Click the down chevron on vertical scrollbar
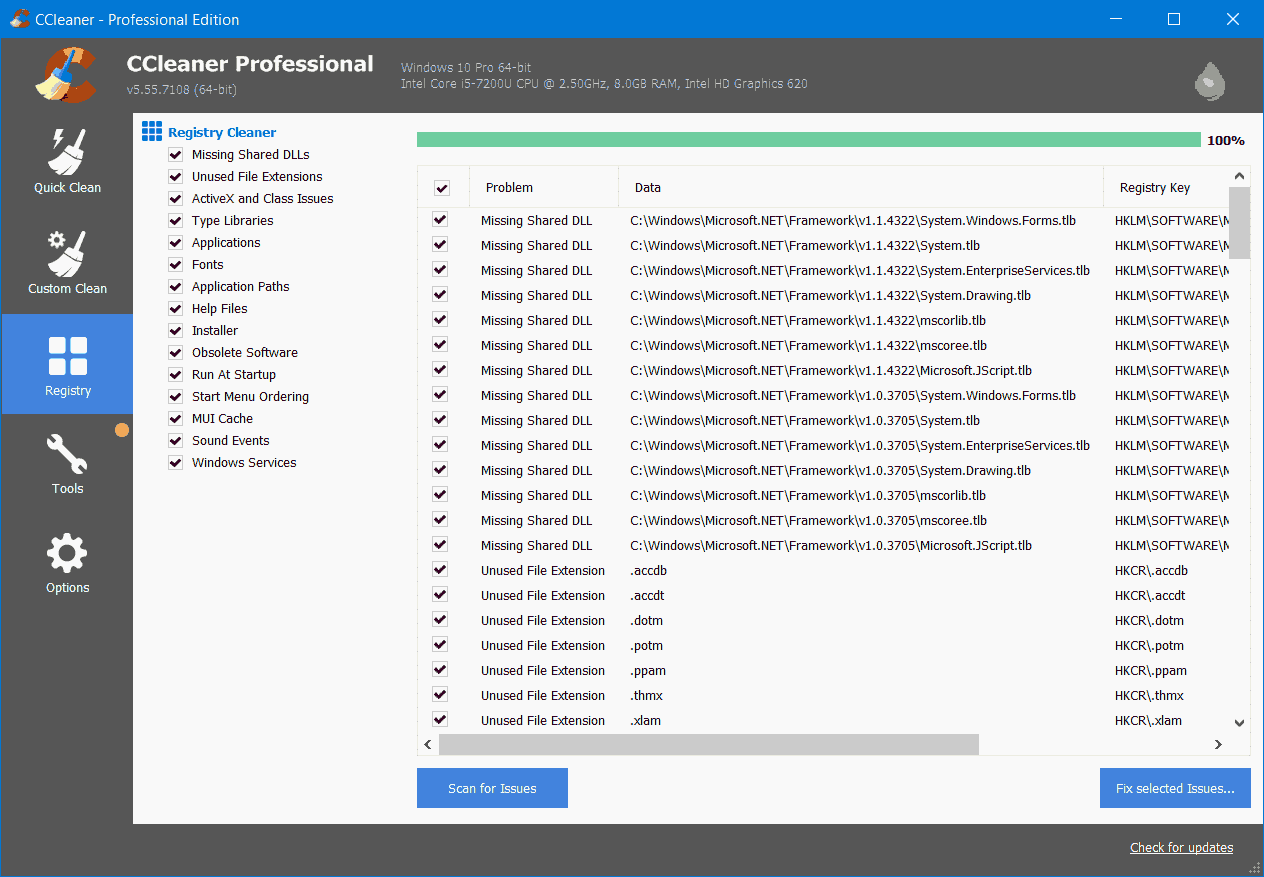1264x877 pixels. pyautogui.click(x=1239, y=721)
